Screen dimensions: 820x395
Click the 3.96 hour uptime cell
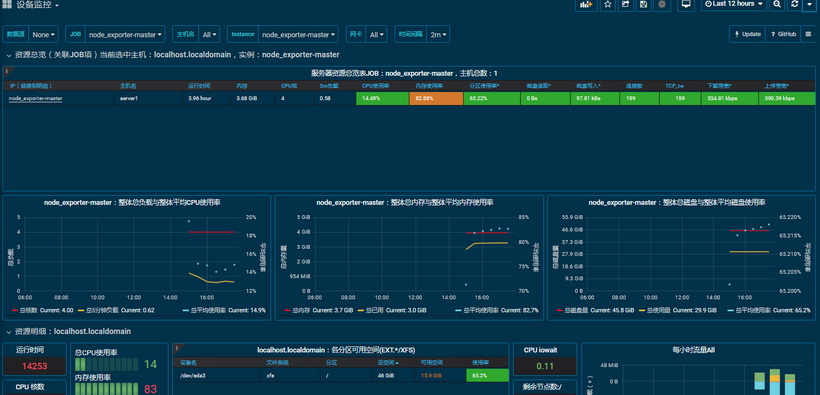[x=207, y=98]
